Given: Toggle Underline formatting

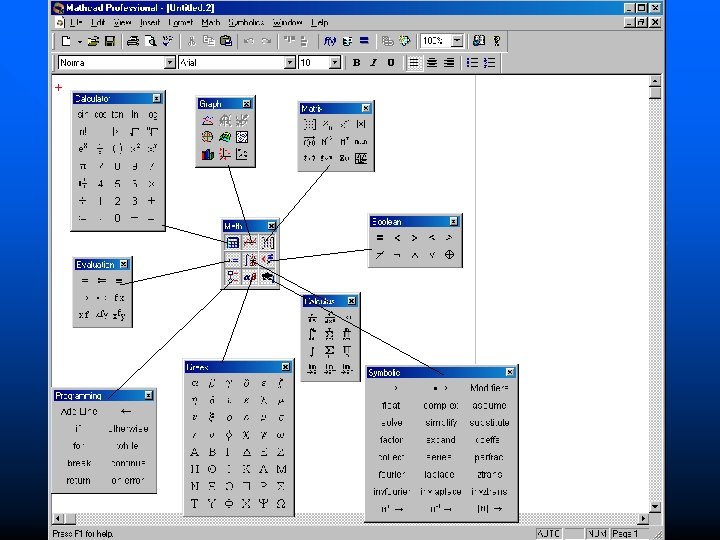Looking at the screenshot, I should [x=391, y=63].
